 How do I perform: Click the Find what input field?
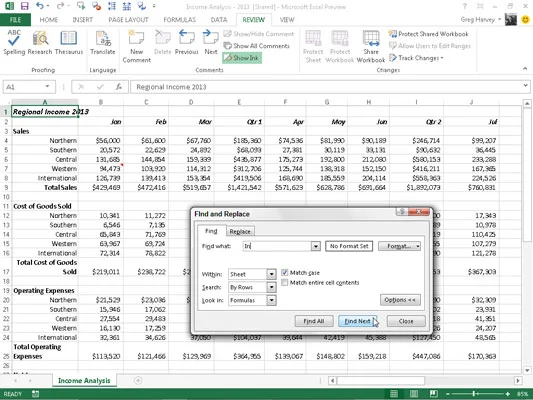(x=277, y=246)
